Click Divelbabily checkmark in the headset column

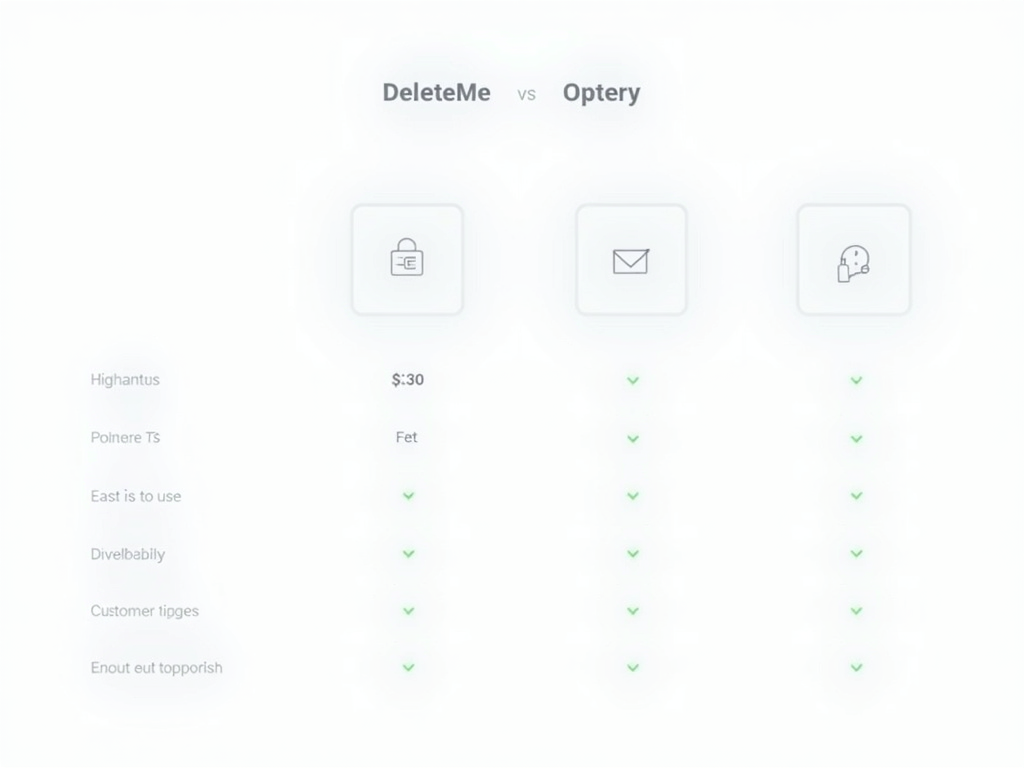point(856,553)
